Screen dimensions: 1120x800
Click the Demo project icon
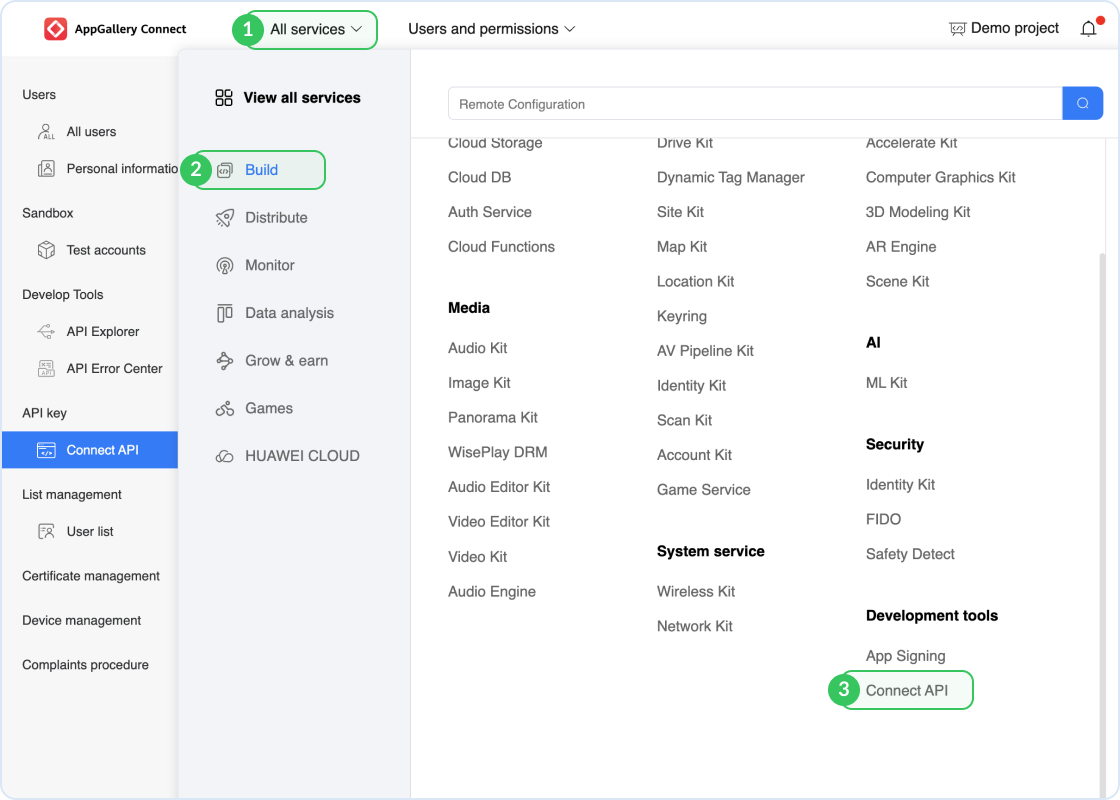point(957,29)
